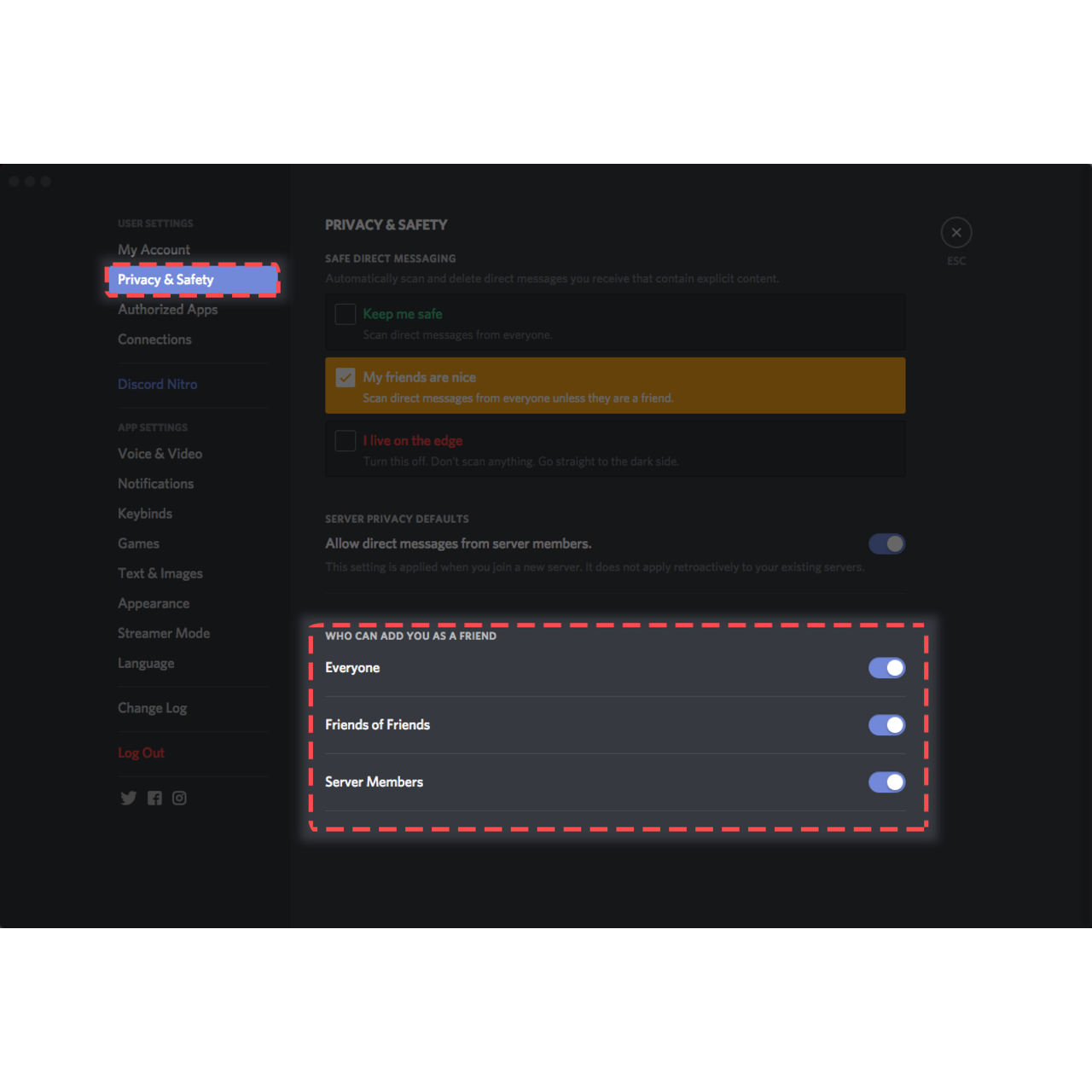Go to Voice & Video settings
This screenshot has height=1092, width=1092.
coord(160,453)
